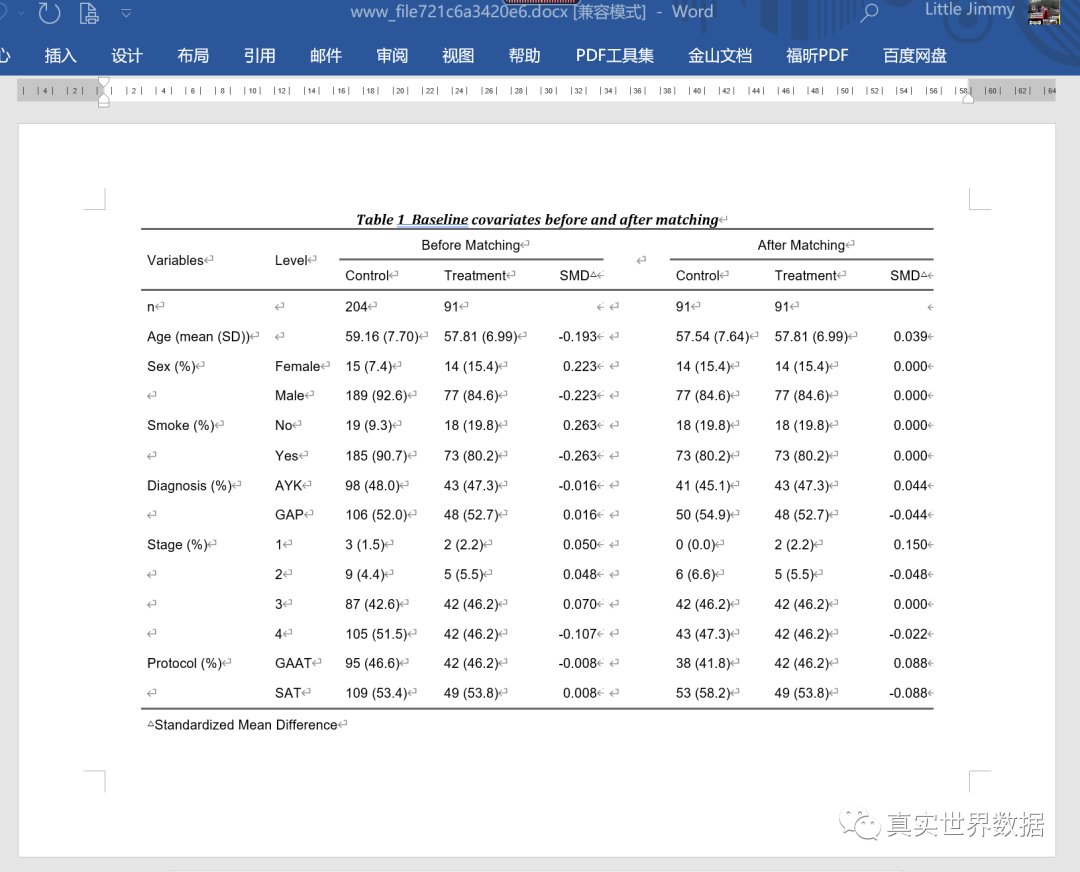Click the 'Standardized Mean Difference' footnote

pos(246,725)
